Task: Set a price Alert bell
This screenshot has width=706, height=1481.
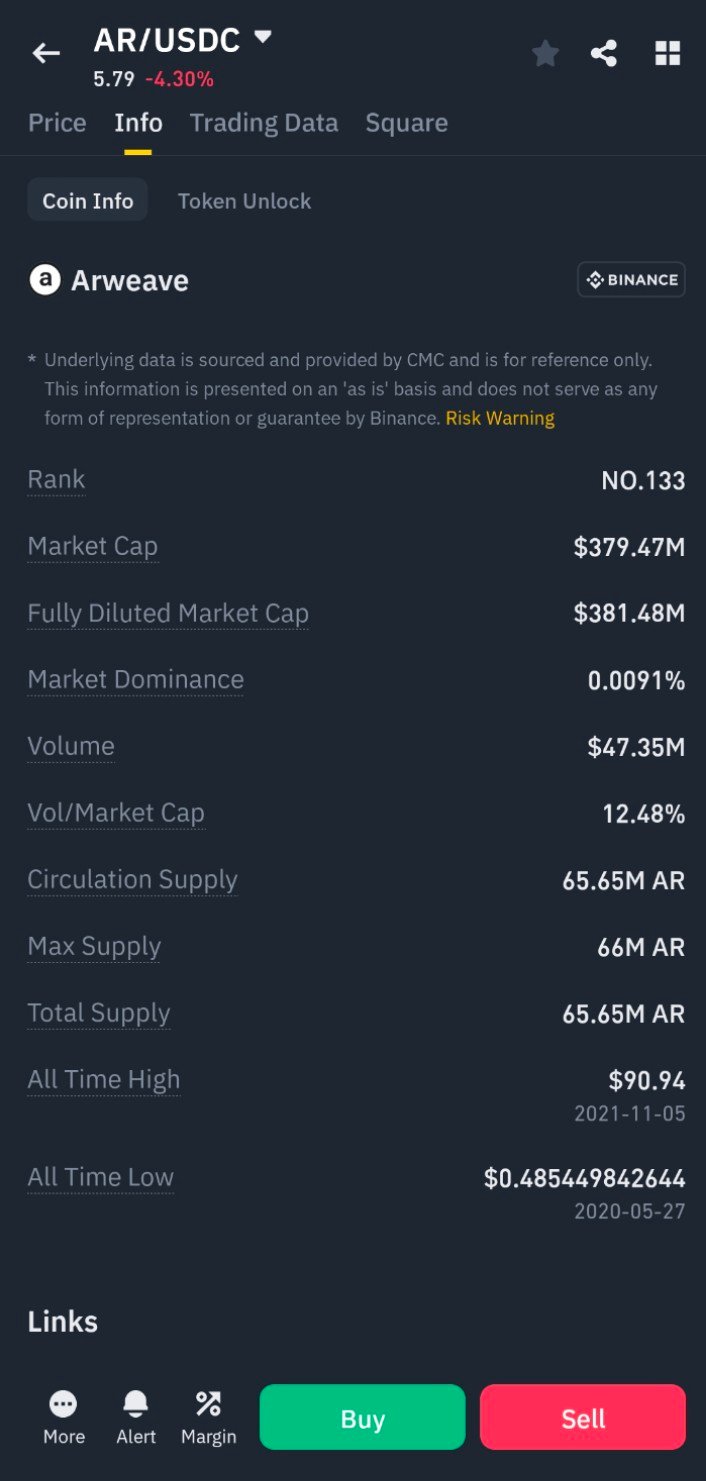Action: click(x=136, y=1417)
